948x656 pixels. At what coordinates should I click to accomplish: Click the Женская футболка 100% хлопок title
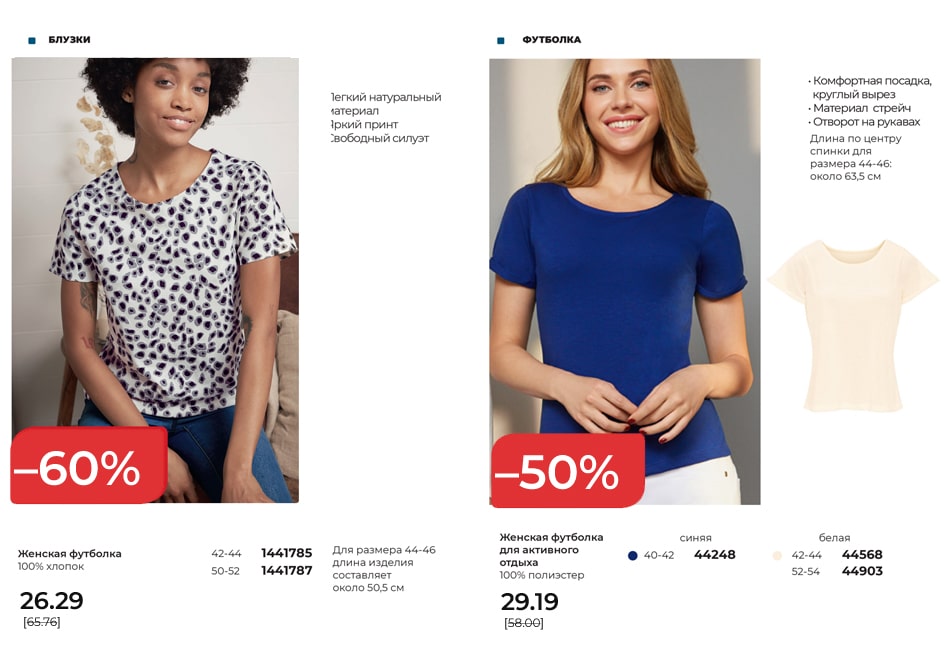70,560
